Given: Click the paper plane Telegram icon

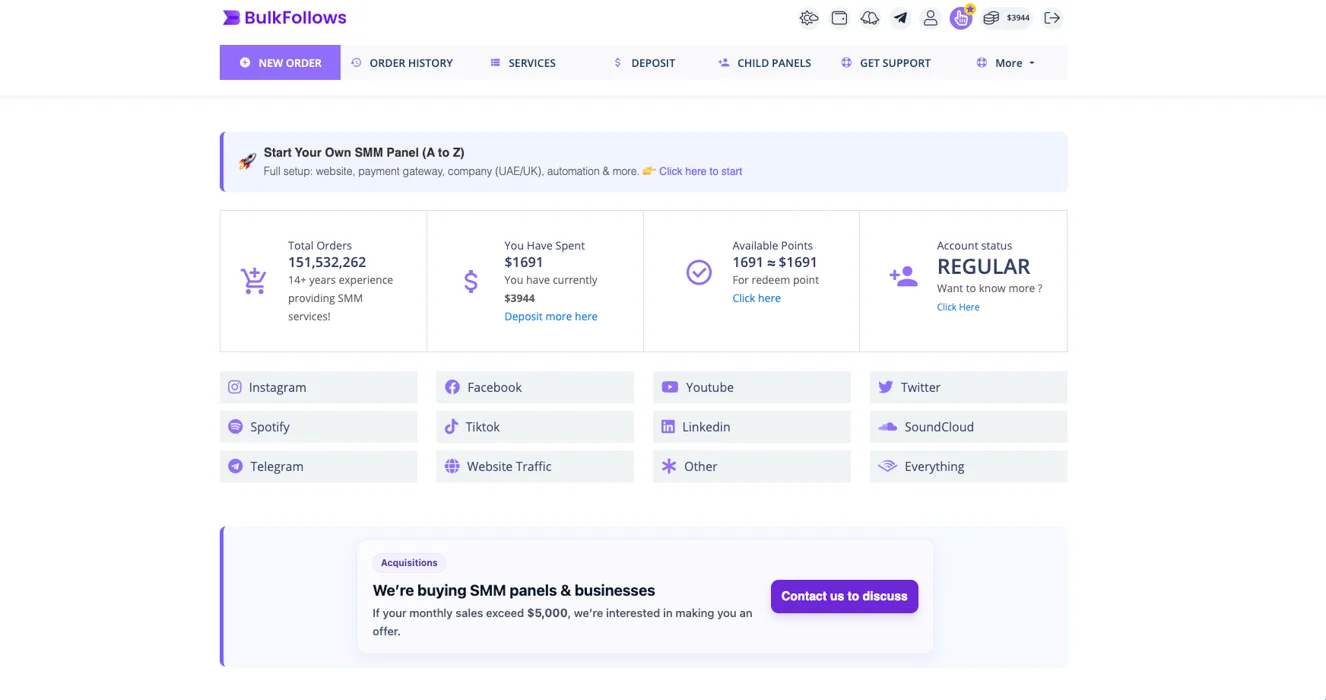Looking at the screenshot, I should 900,18.
